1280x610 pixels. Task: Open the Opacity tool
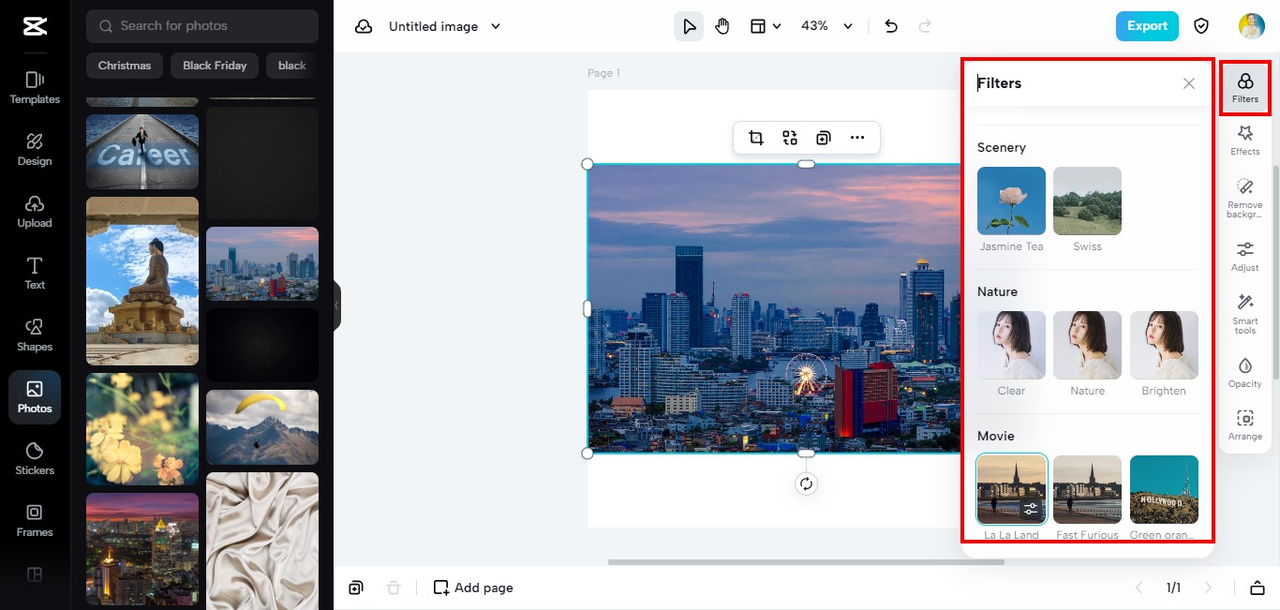coord(1245,372)
